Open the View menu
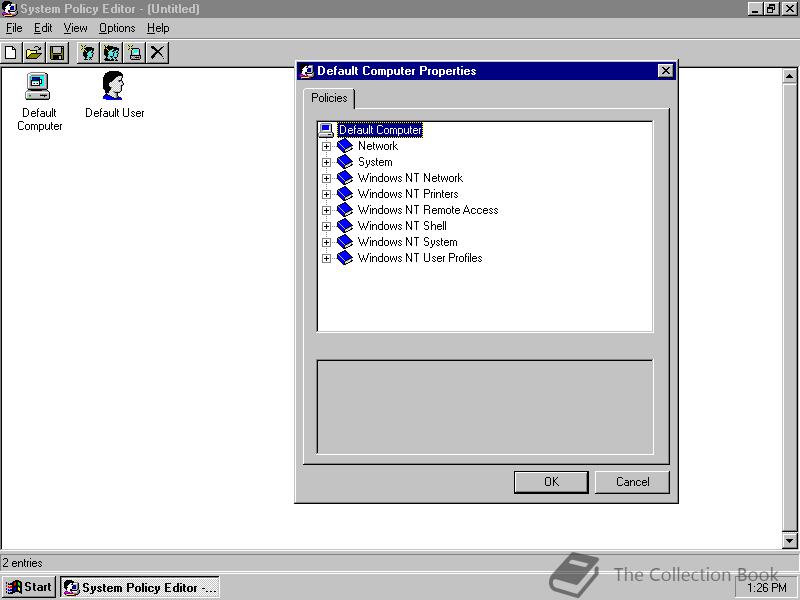This screenshot has height=600, width=800. (x=75, y=28)
